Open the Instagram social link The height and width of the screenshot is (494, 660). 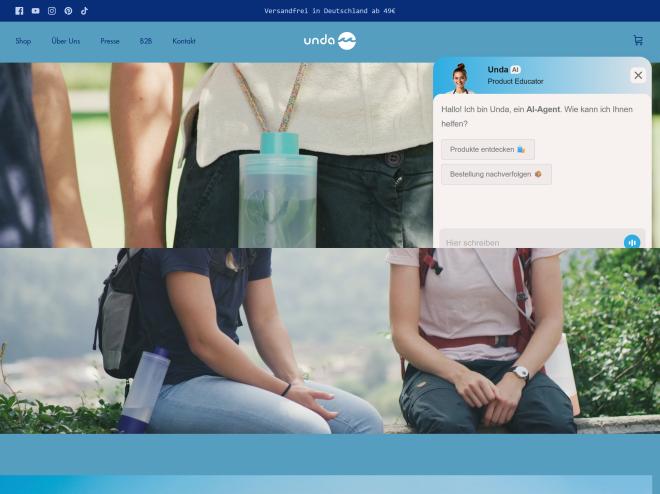(52, 11)
